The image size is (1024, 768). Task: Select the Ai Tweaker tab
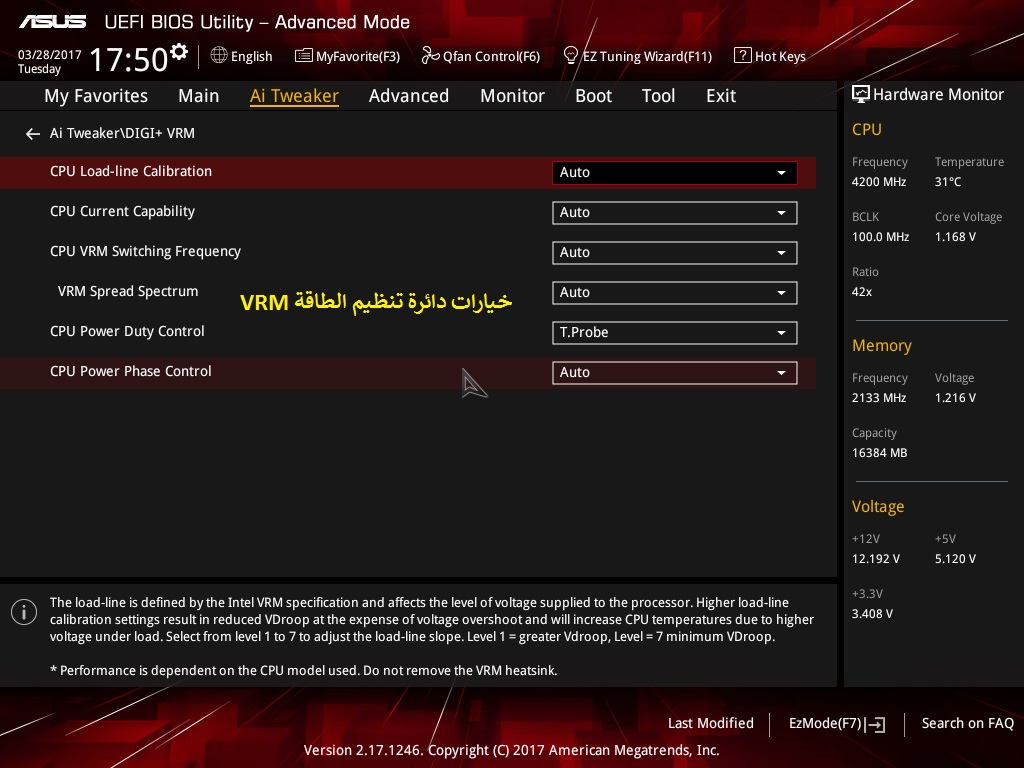tap(294, 96)
